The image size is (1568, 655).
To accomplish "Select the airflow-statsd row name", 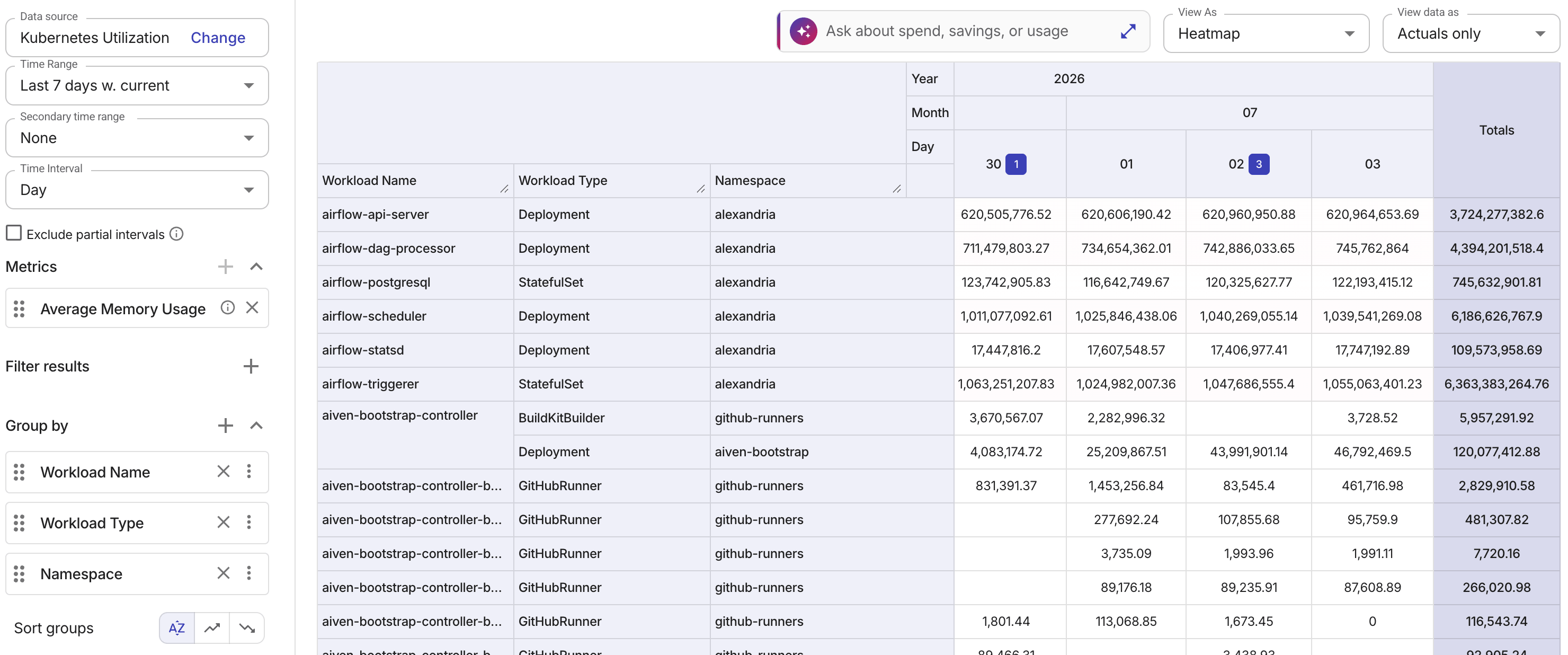I will click(x=363, y=350).
